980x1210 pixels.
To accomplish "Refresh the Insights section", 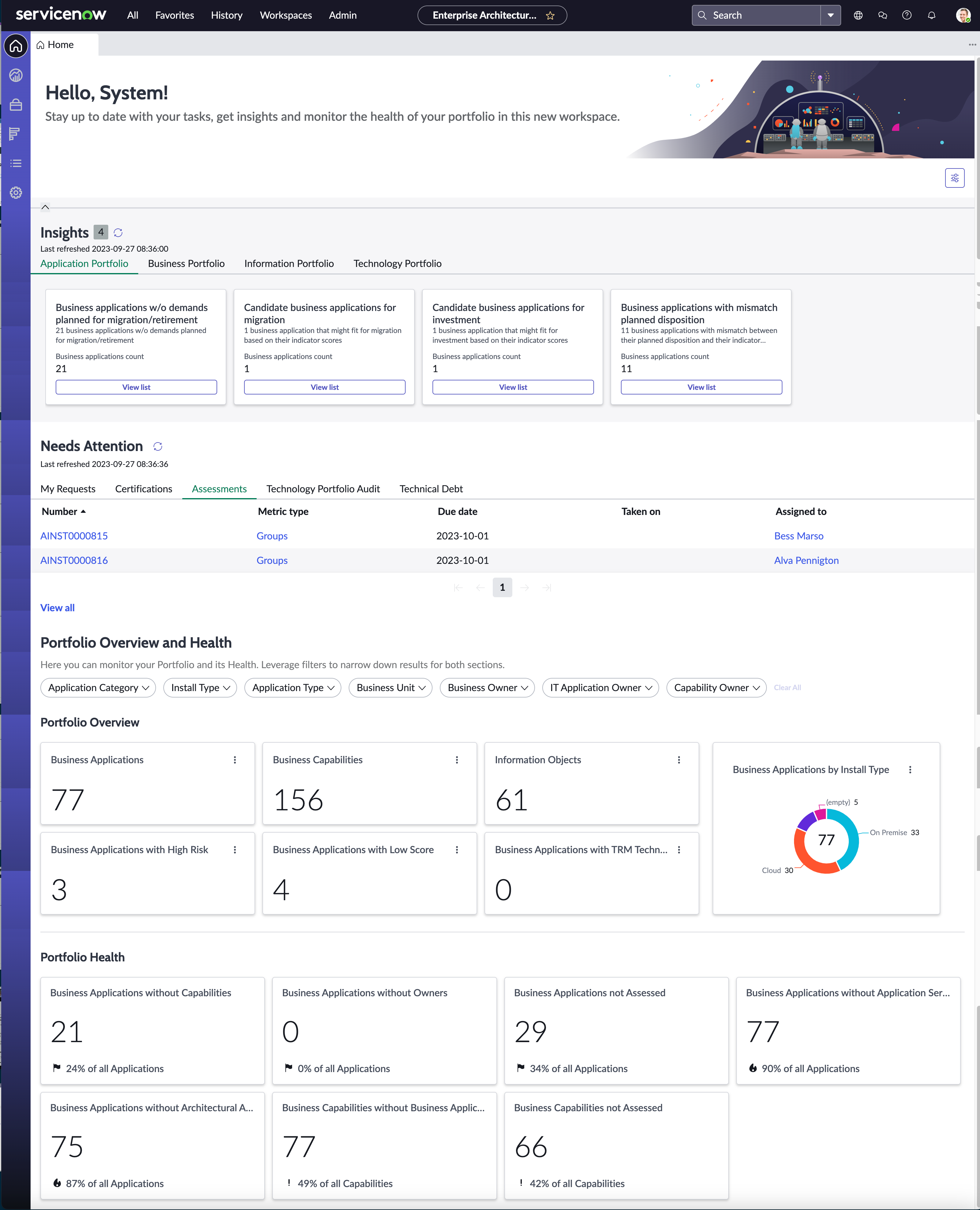I will [118, 232].
